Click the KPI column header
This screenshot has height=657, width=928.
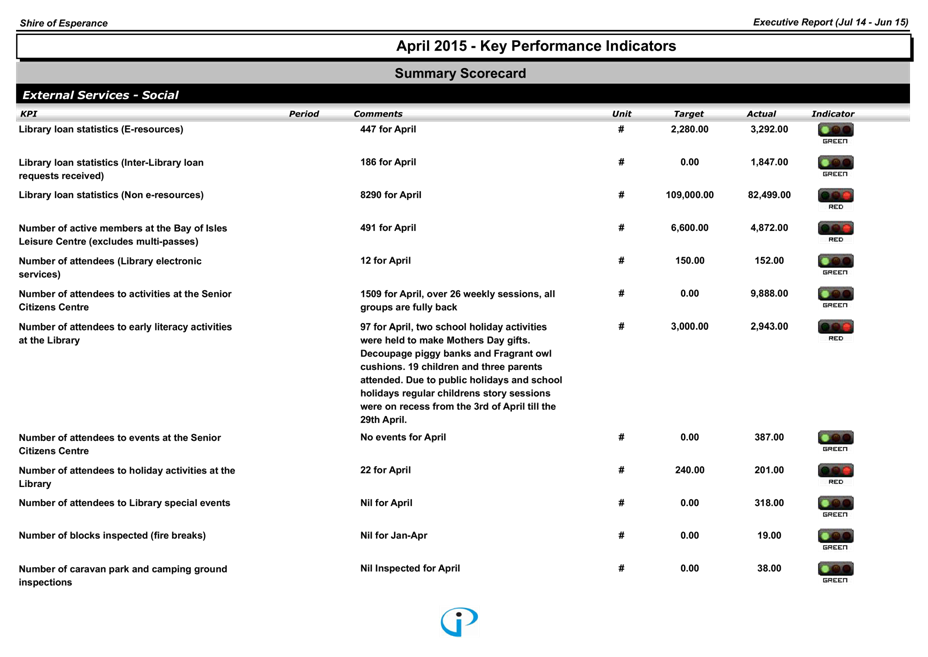(x=28, y=114)
